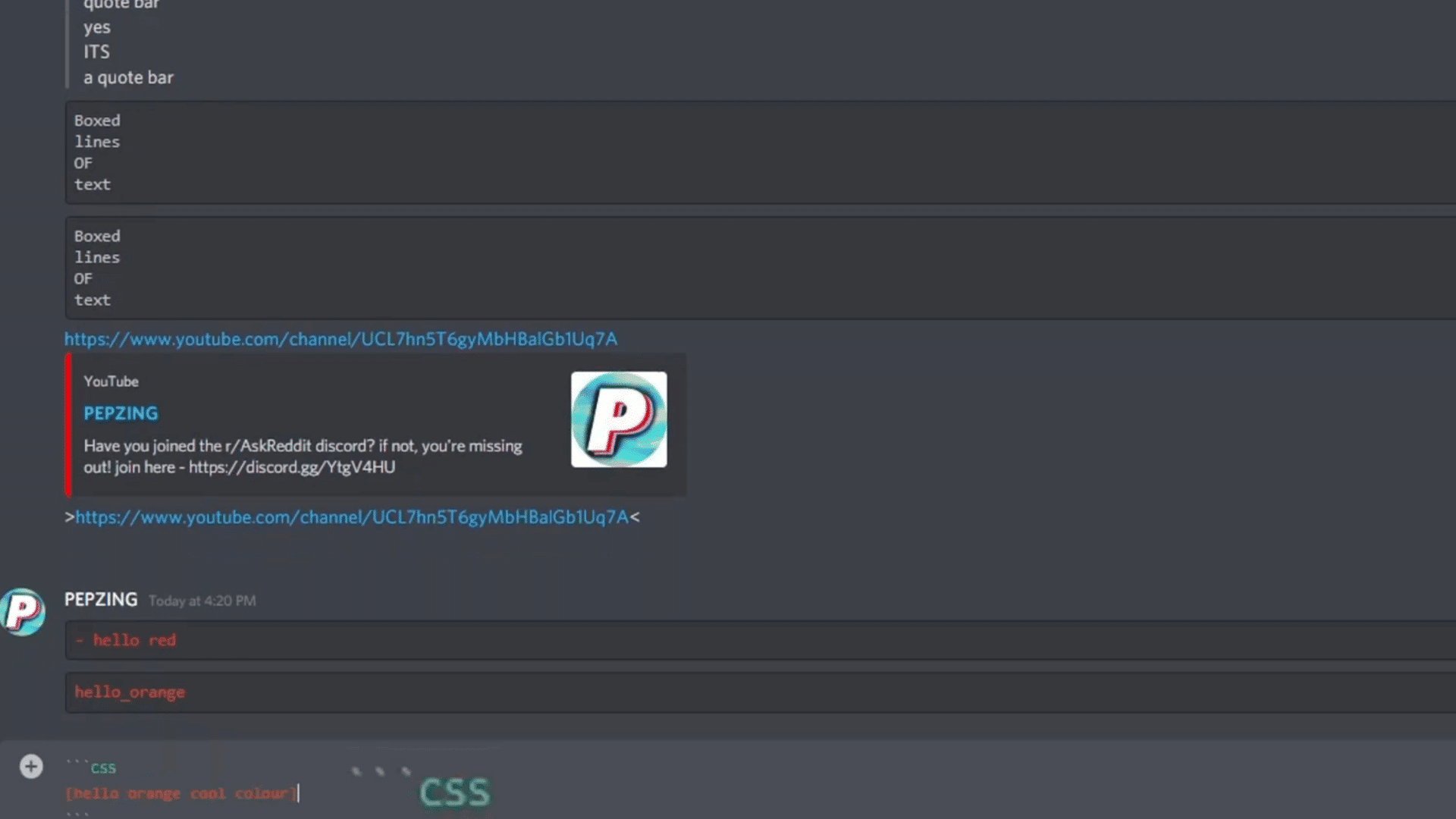Click the embed description about r/AskReddit discord
The height and width of the screenshot is (819, 1456).
click(x=303, y=457)
